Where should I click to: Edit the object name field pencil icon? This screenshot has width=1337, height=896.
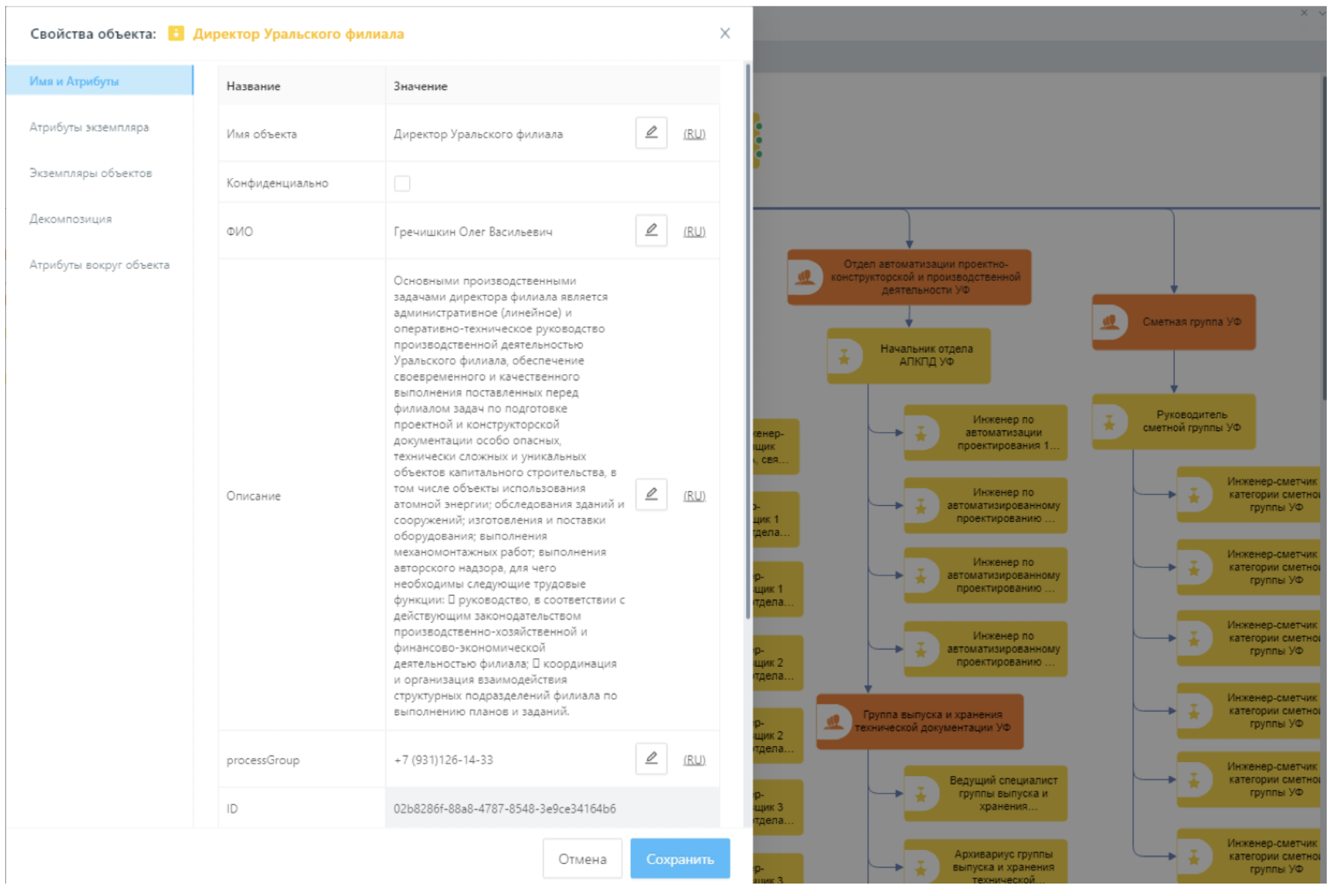(x=650, y=133)
